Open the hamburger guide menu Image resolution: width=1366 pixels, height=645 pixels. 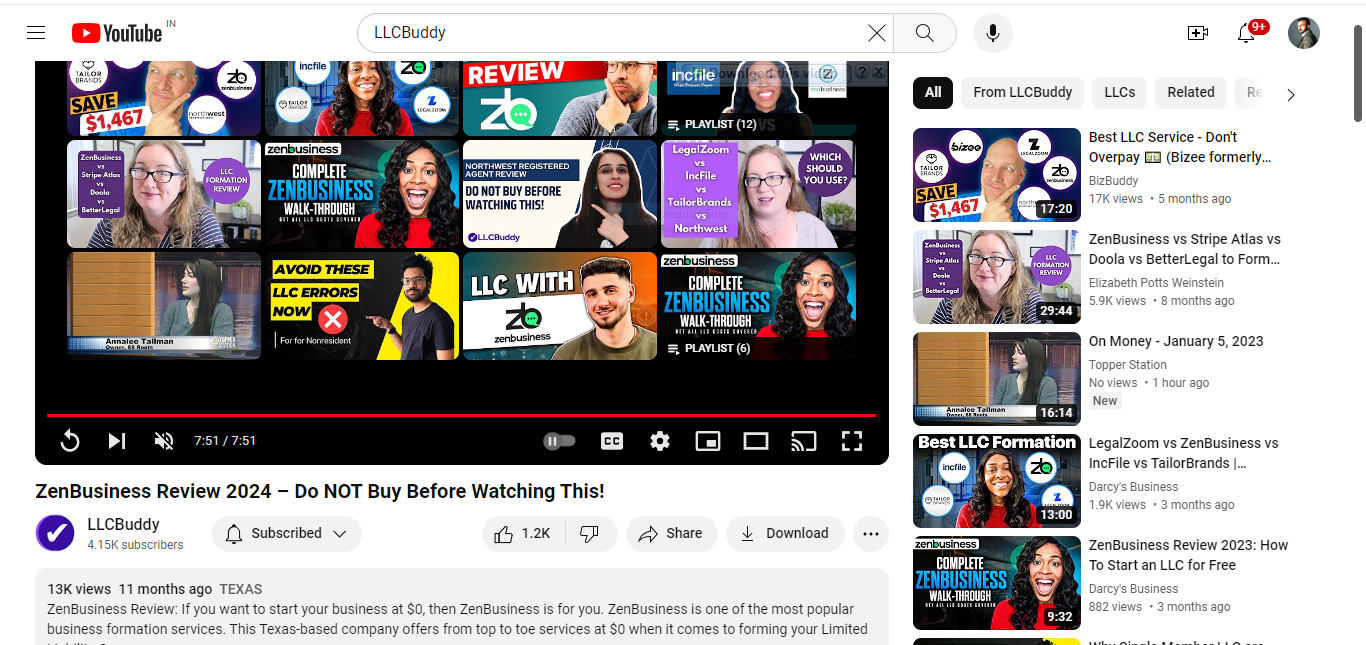click(x=36, y=33)
